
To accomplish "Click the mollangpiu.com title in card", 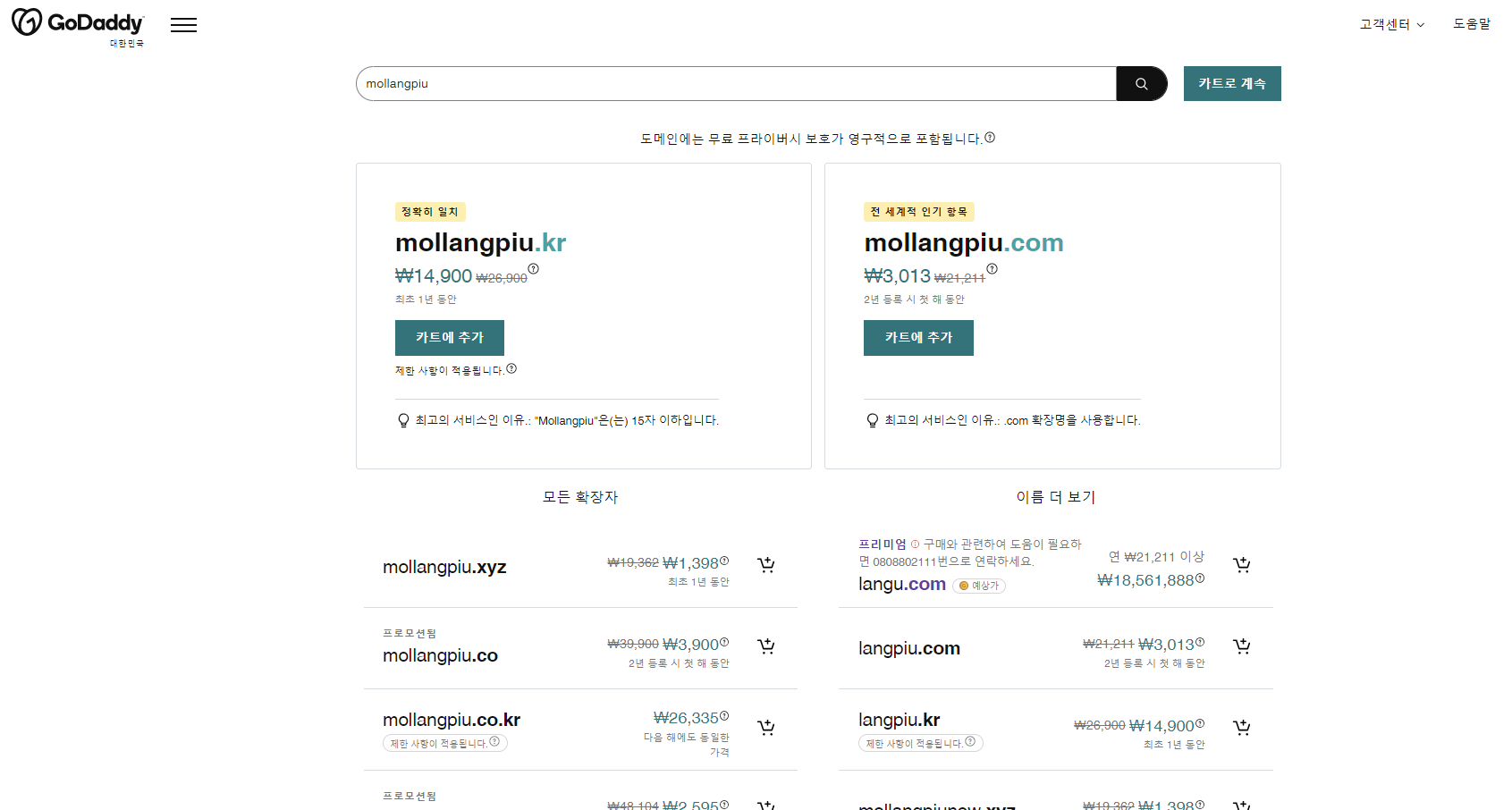I will click(964, 243).
